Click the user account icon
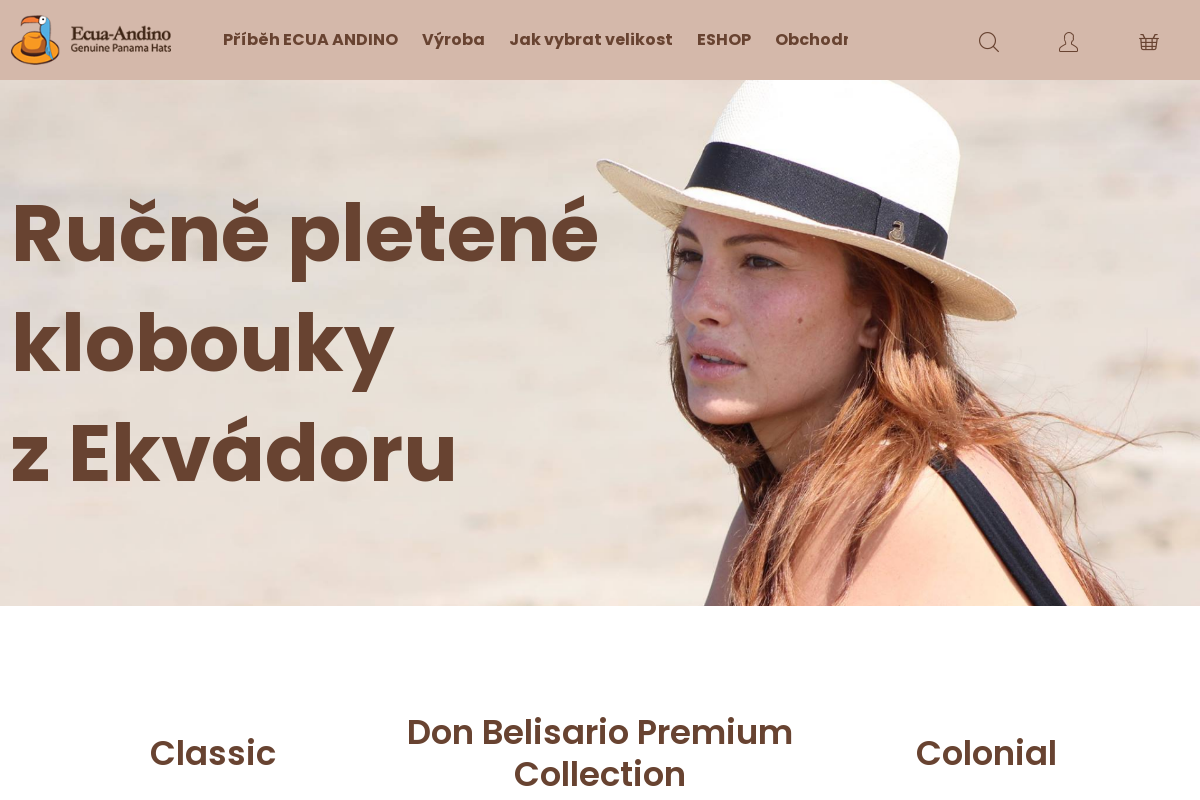The image size is (1200, 800). [x=1069, y=42]
